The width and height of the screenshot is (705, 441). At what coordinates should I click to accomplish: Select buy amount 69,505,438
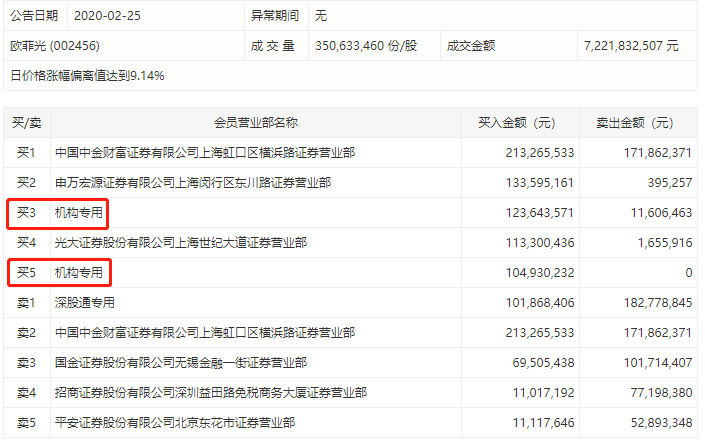pos(543,363)
